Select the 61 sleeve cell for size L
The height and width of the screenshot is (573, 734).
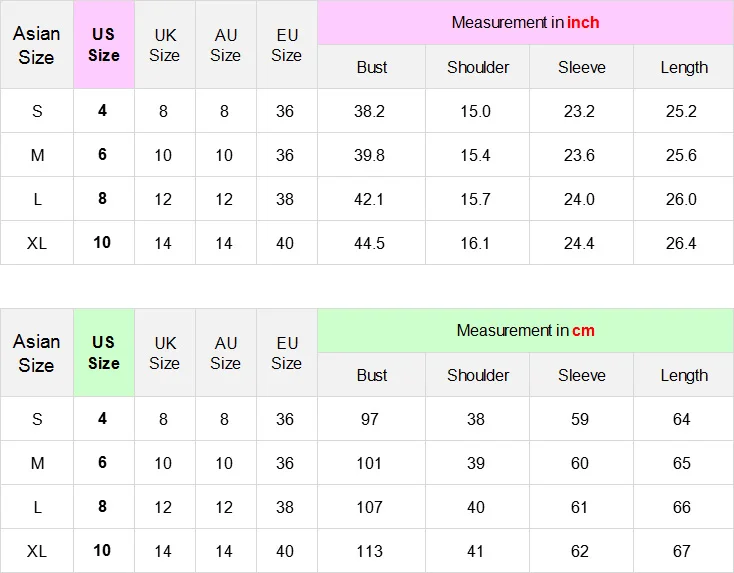[581, 507]
